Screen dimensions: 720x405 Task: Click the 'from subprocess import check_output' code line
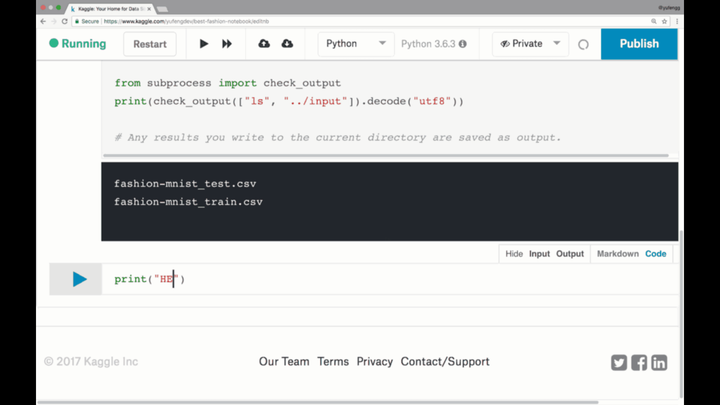pos(228,83)
